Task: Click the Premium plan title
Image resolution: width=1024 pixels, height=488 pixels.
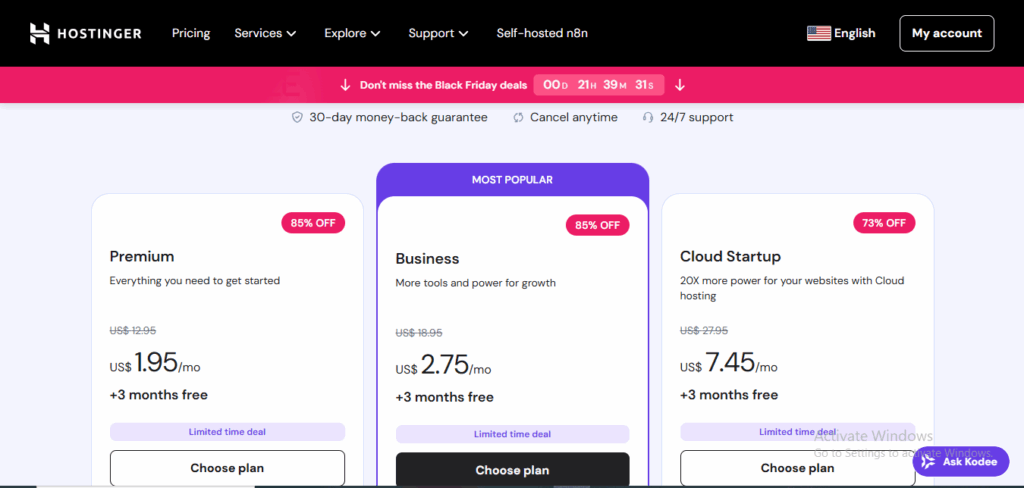Action: tap(142, 256)
